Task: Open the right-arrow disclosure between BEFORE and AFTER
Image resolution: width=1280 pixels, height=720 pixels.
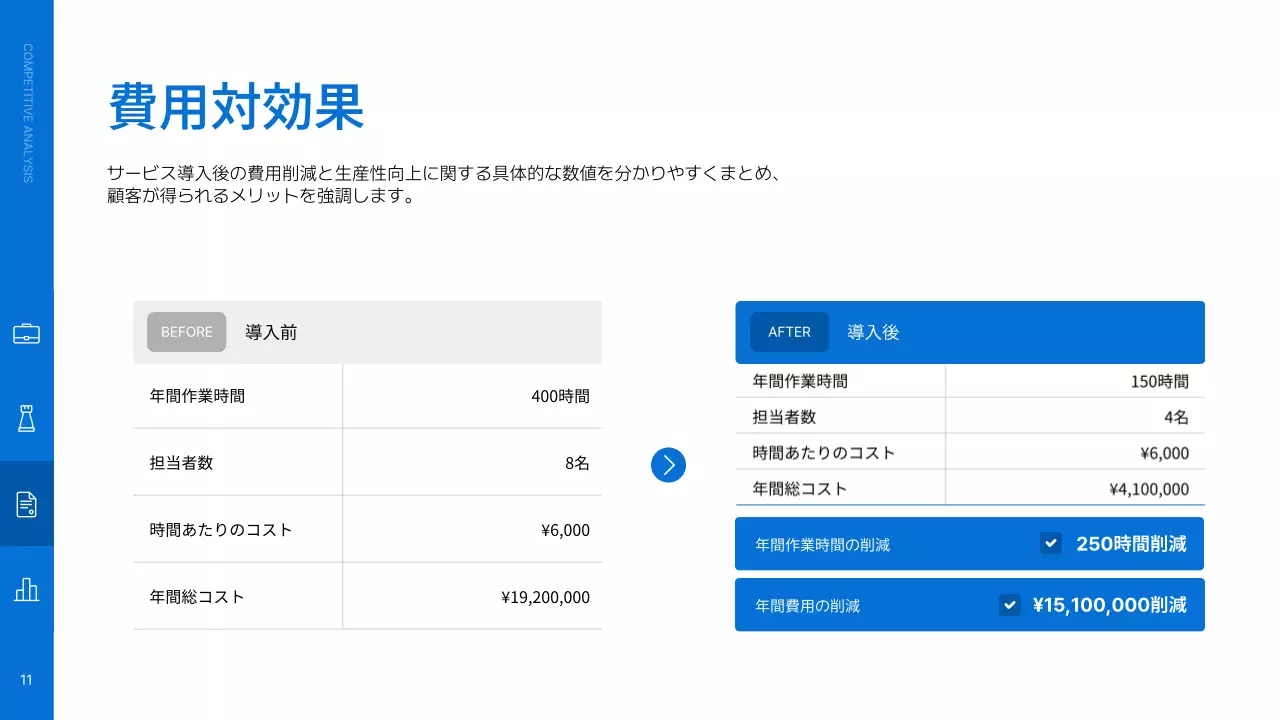Action: click(668, 465)
